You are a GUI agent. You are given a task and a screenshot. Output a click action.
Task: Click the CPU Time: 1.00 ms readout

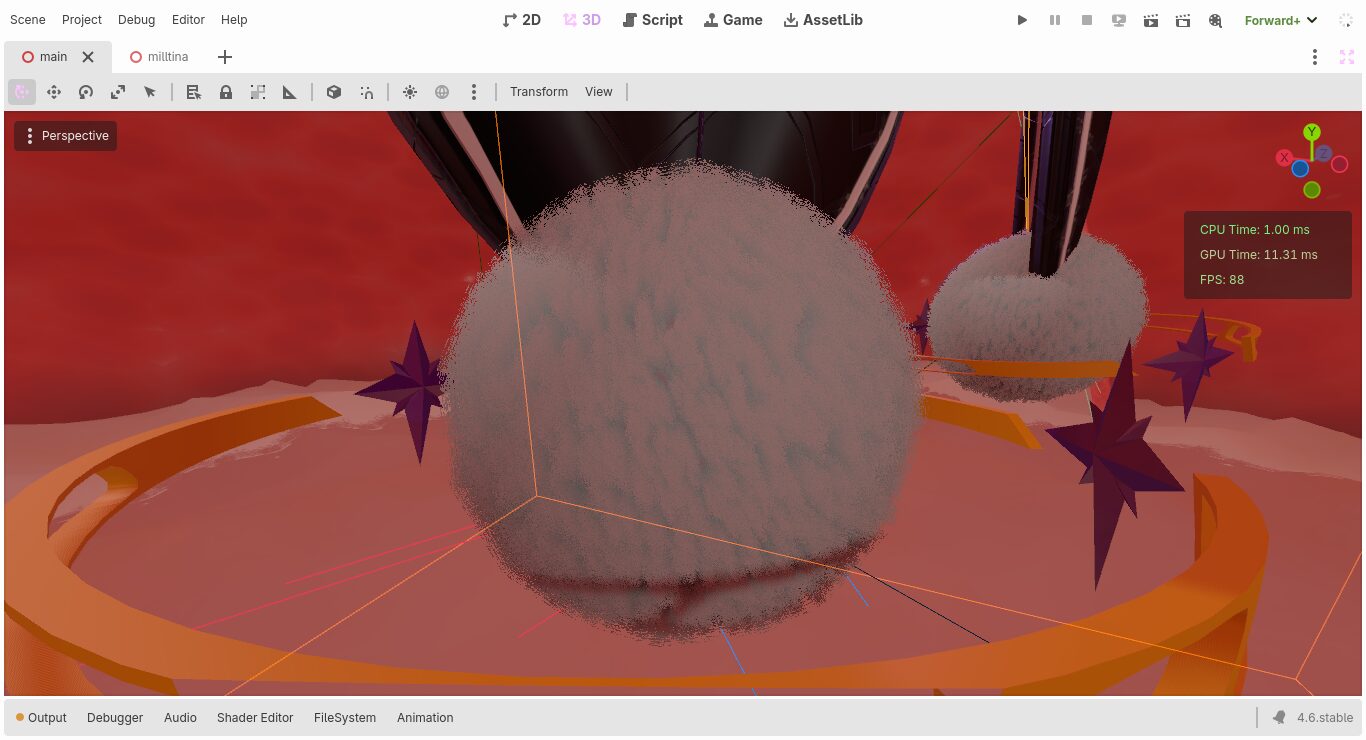(x=1254, y=230)
